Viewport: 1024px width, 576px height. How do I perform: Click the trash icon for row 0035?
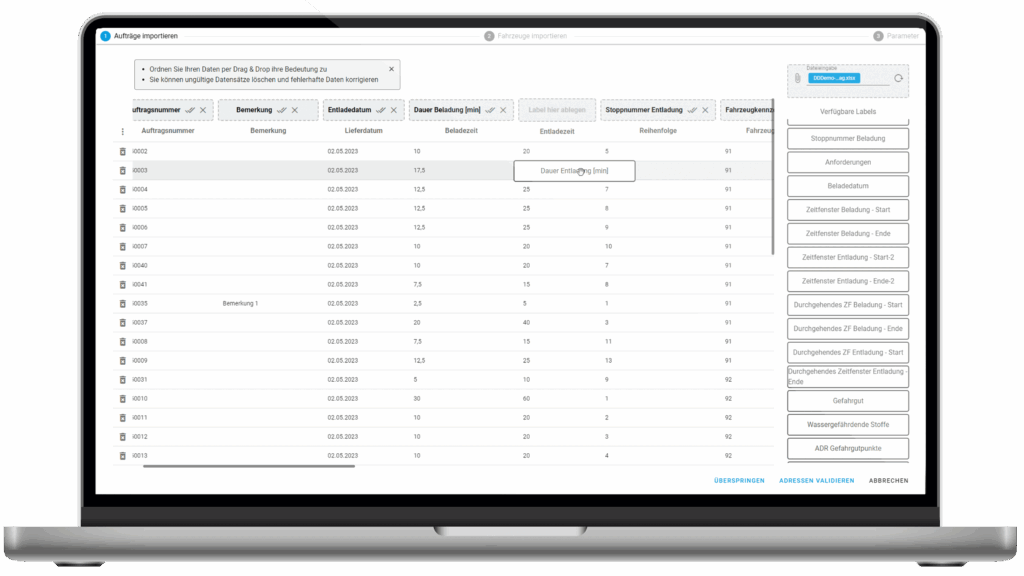point(123,303)
